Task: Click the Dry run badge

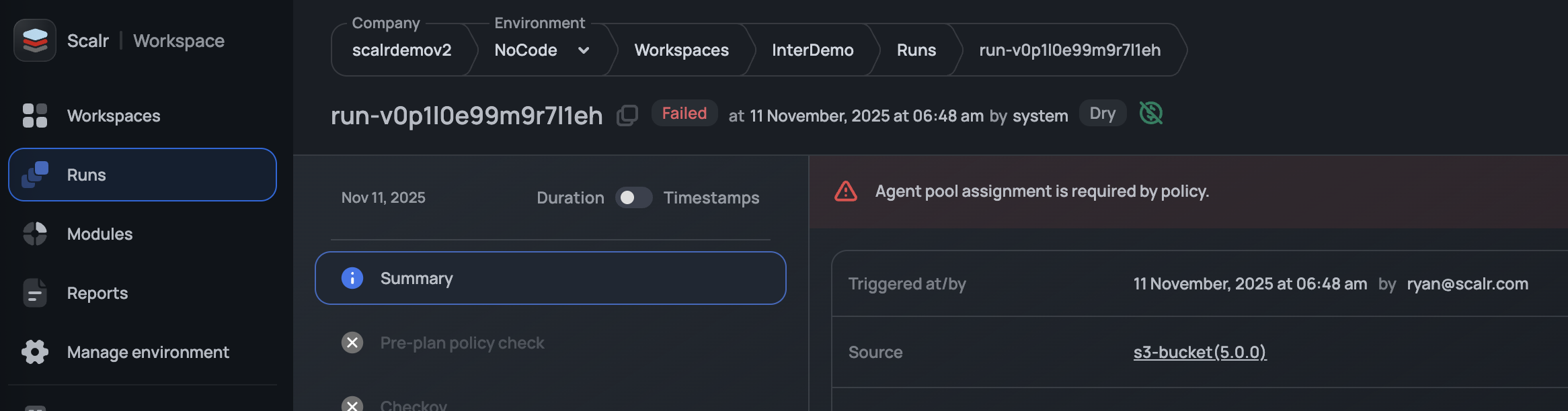Action: click(1103, 113)
